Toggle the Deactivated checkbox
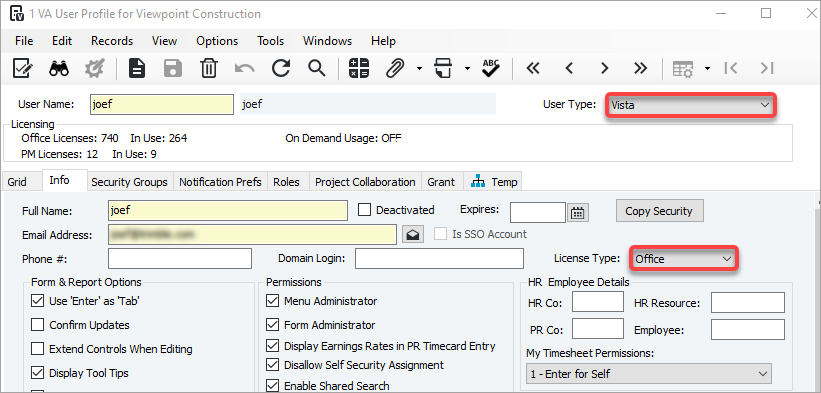The width and height of the screenshot is (821, 393). click(x=365, y=210)
